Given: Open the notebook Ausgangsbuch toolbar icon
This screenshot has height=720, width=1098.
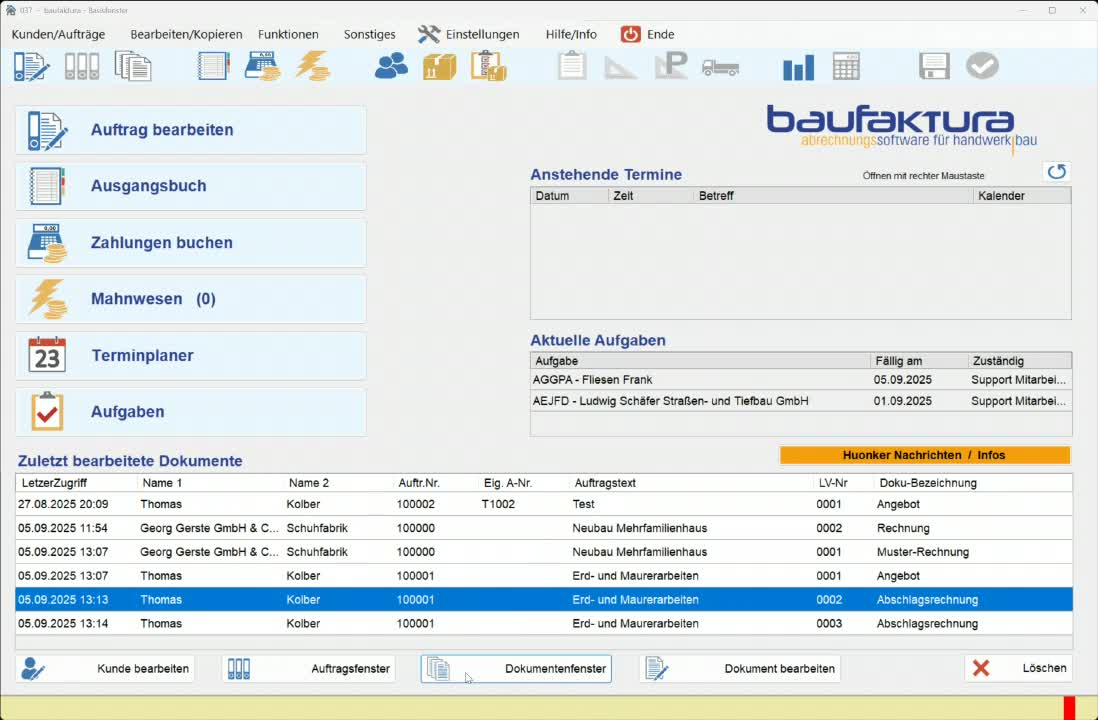Looking at the screenshot, I should pyautogui.click(x=214, y=67).
